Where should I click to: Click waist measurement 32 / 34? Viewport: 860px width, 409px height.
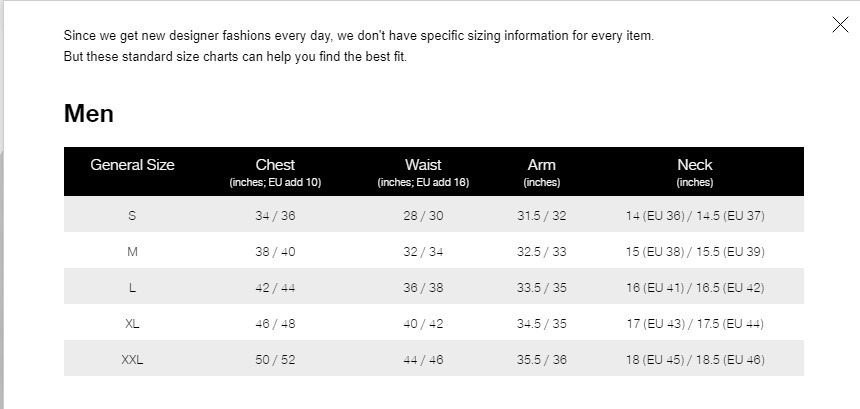pos(423,252)
